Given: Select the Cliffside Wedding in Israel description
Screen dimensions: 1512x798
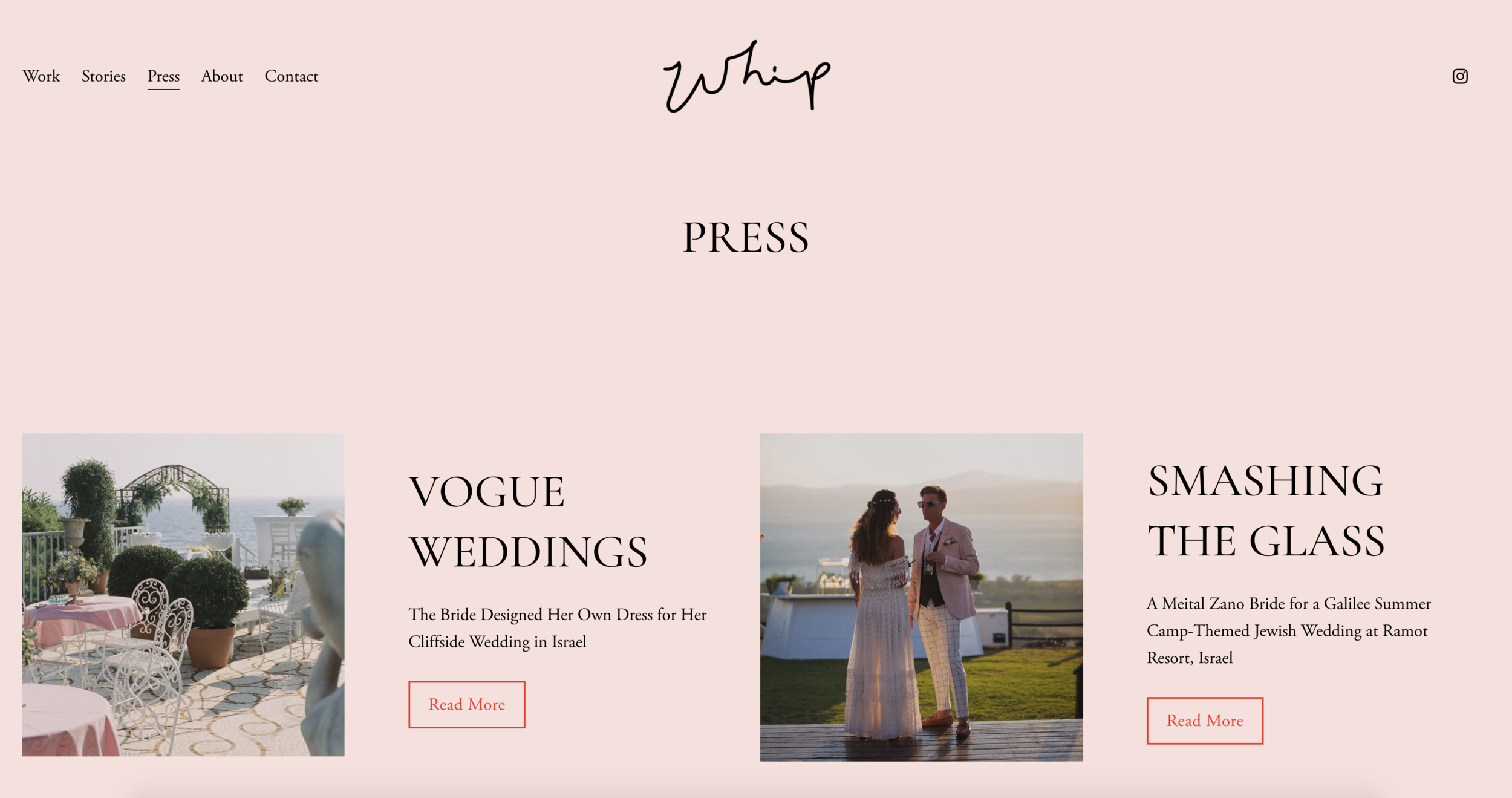Looking at the screenshot, I should (x=557, y=628).
